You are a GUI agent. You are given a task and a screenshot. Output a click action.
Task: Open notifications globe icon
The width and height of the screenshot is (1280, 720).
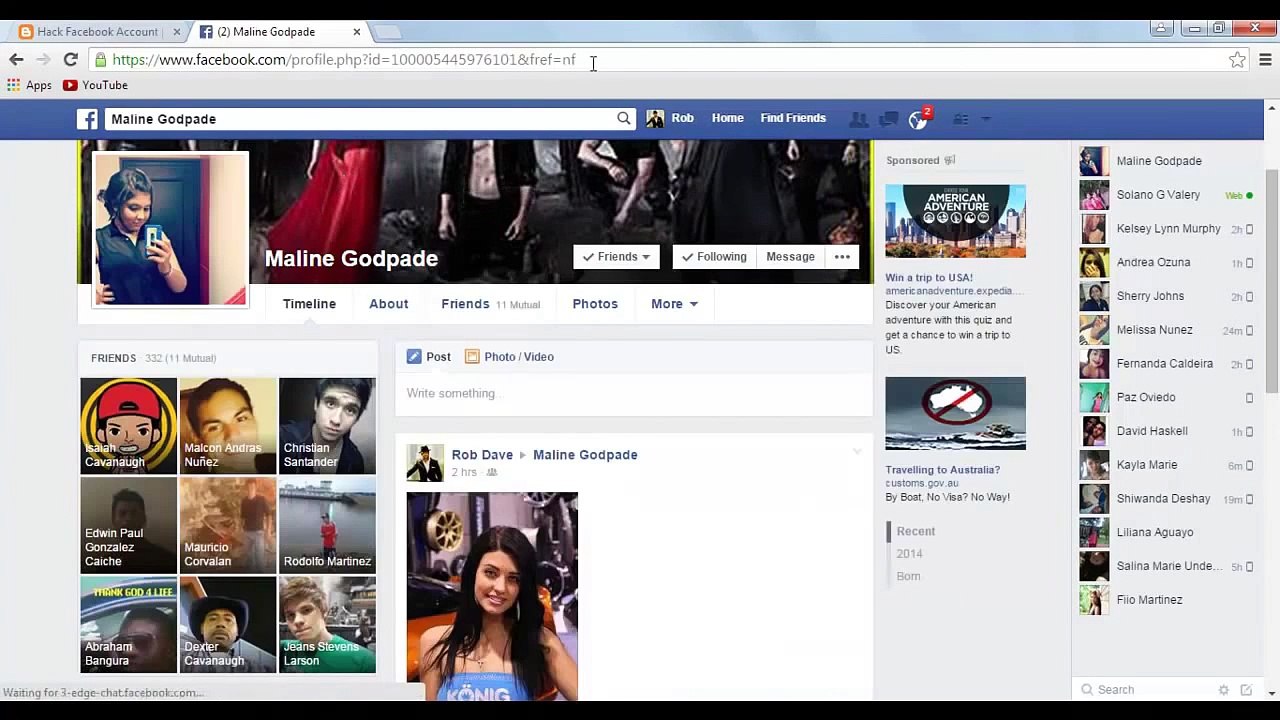click(918, 120)
